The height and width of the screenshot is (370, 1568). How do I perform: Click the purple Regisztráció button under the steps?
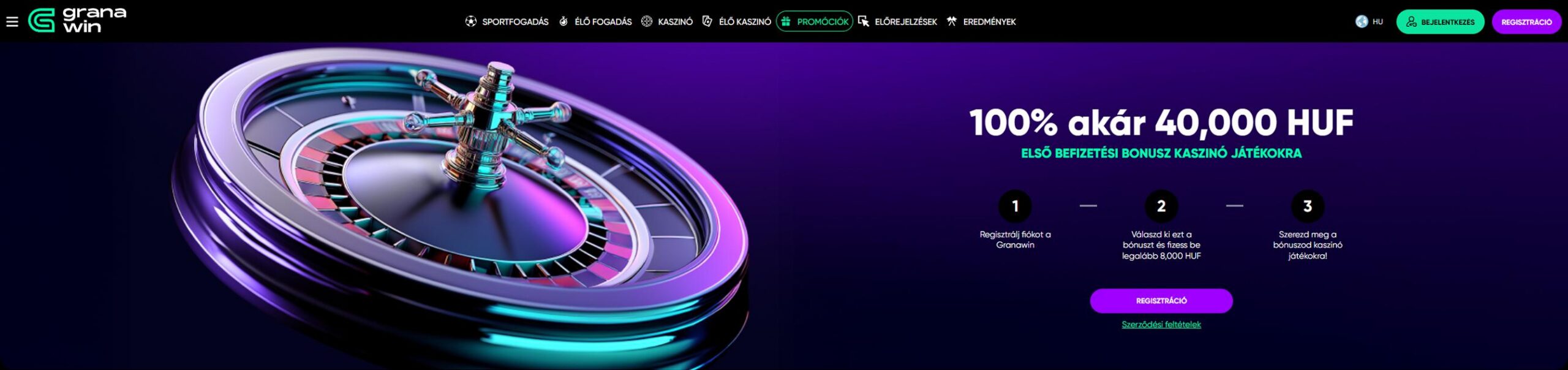point(1161,301)
